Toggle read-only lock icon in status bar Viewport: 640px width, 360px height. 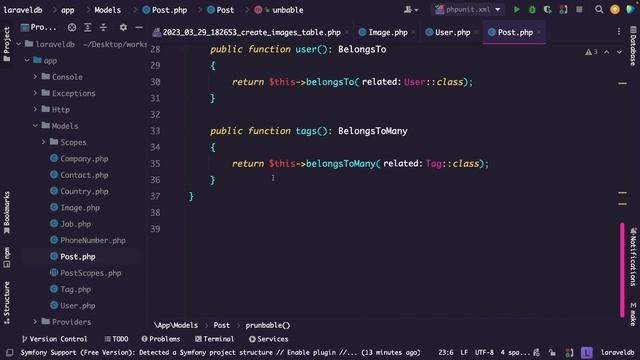coord(552,352)
